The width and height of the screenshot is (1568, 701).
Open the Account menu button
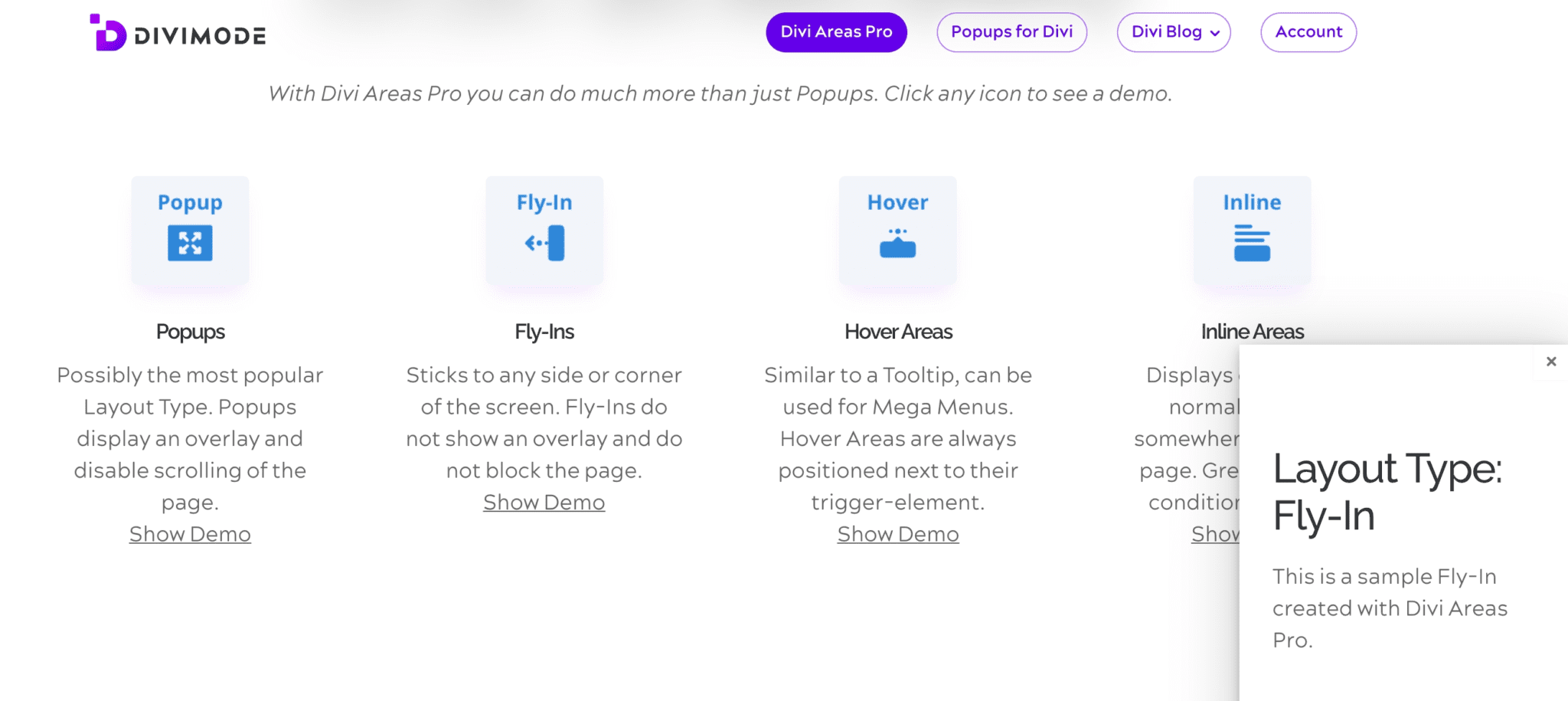1308,32
